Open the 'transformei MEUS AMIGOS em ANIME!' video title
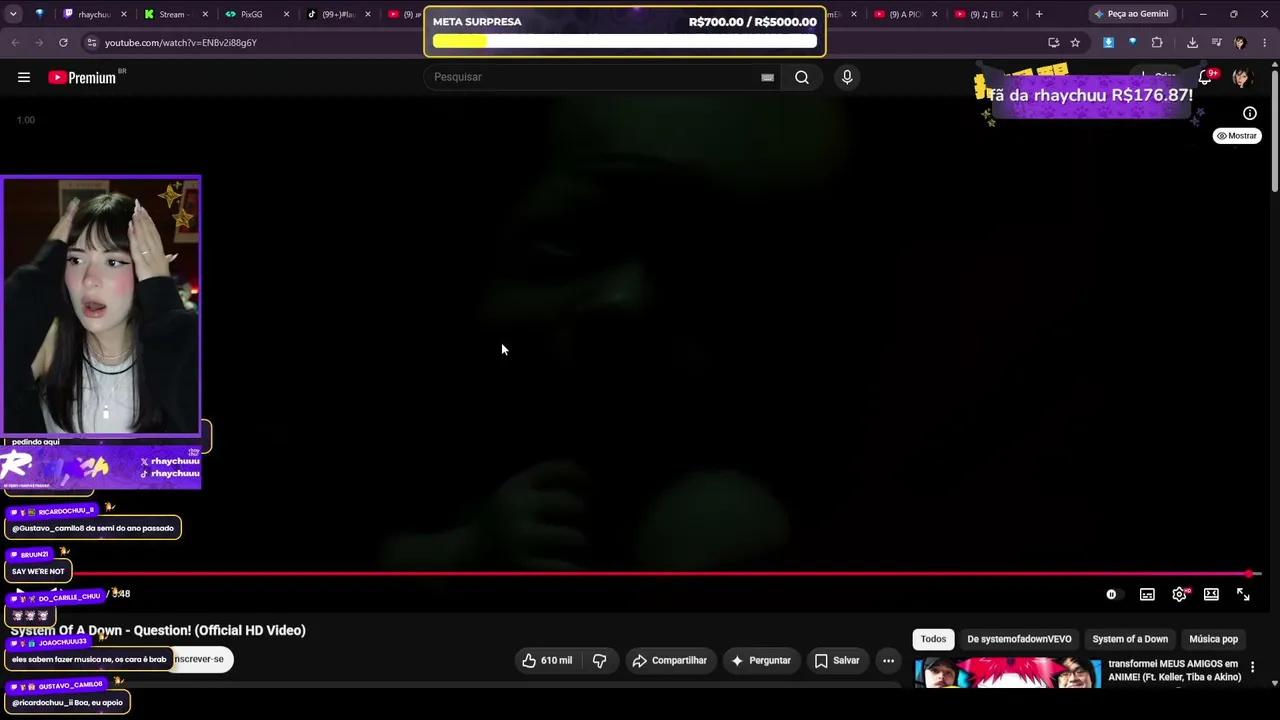 pos(1174,670)
